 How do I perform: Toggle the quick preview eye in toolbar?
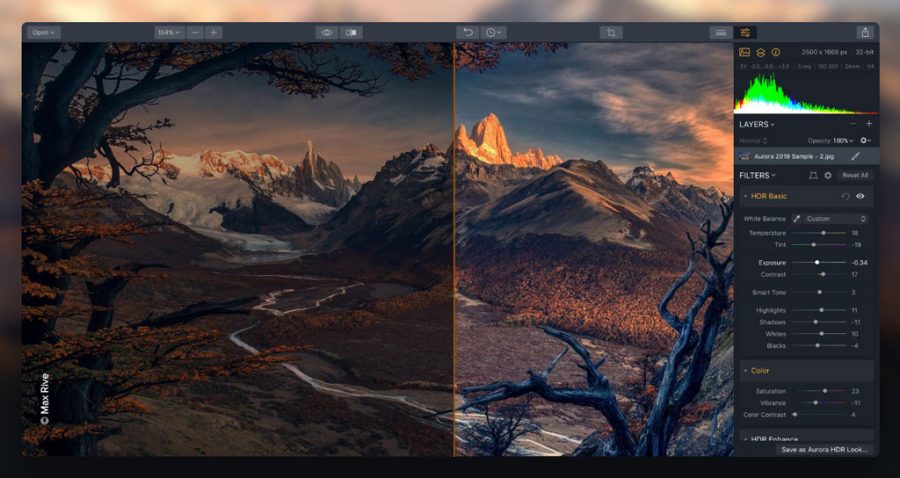pos(327,33)
